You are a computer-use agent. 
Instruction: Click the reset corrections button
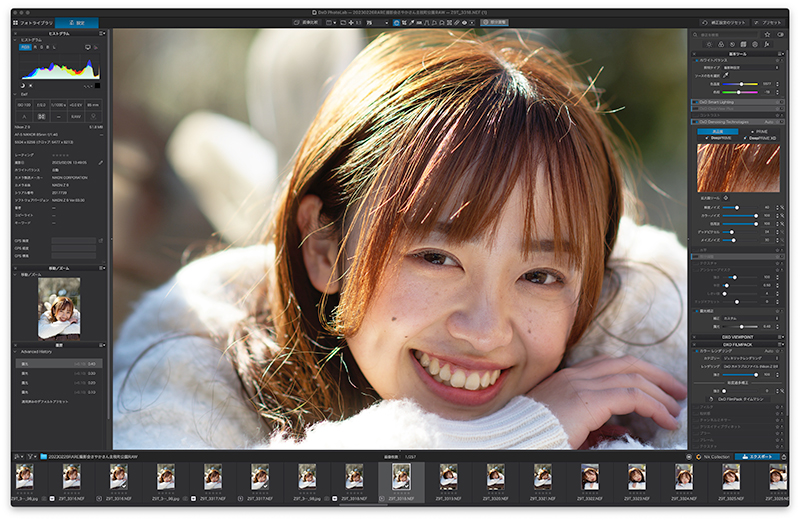[x=724, y=22]
